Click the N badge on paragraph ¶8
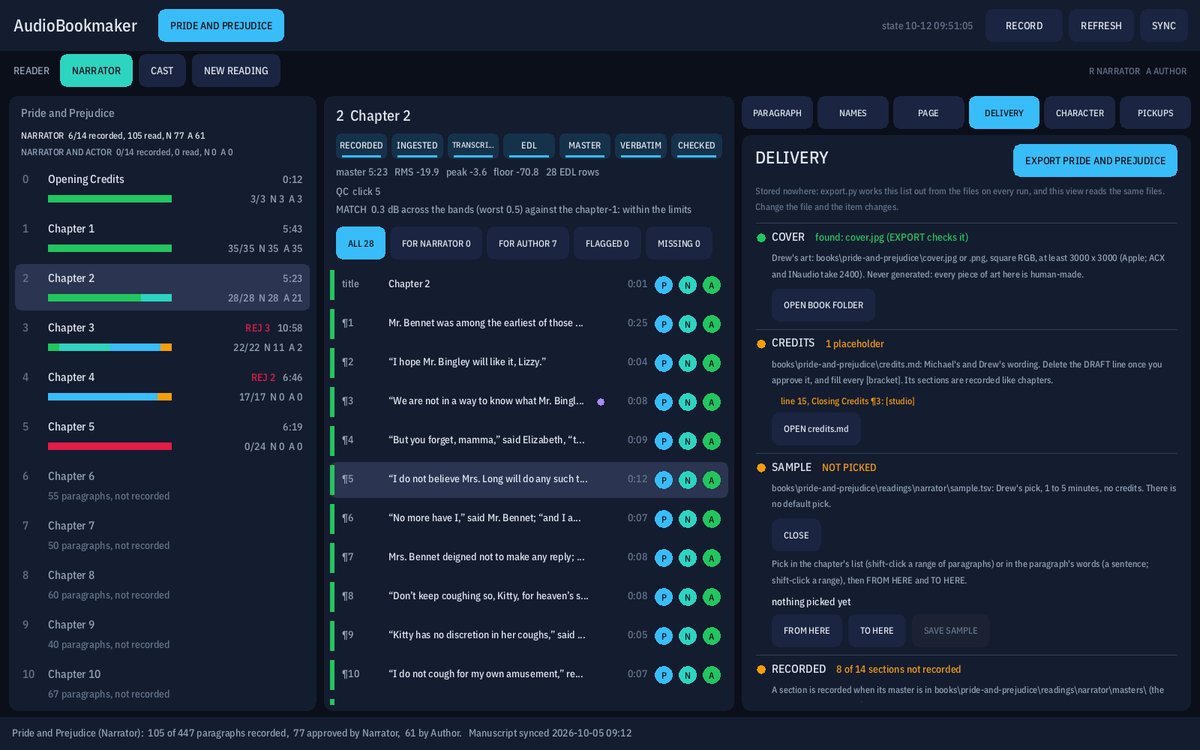Viewport: 1200px width, 750px height. [687, 597]
